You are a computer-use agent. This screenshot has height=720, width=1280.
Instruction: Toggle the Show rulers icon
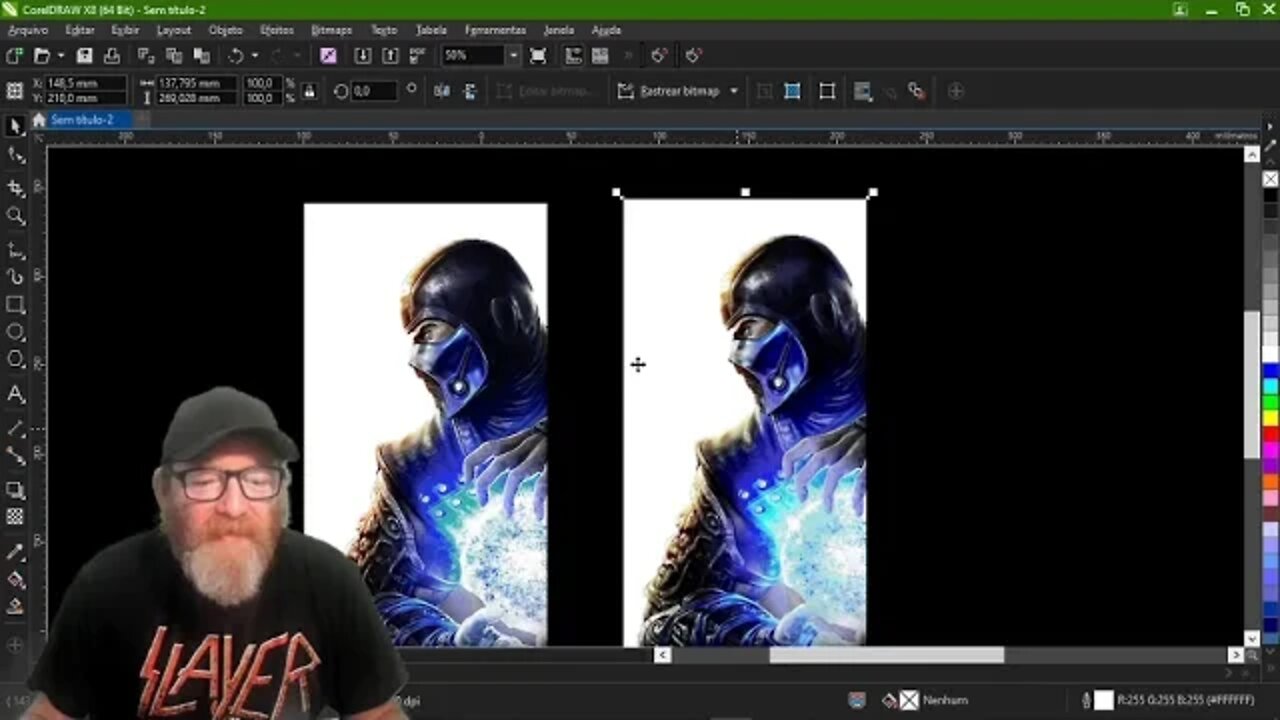573,56
